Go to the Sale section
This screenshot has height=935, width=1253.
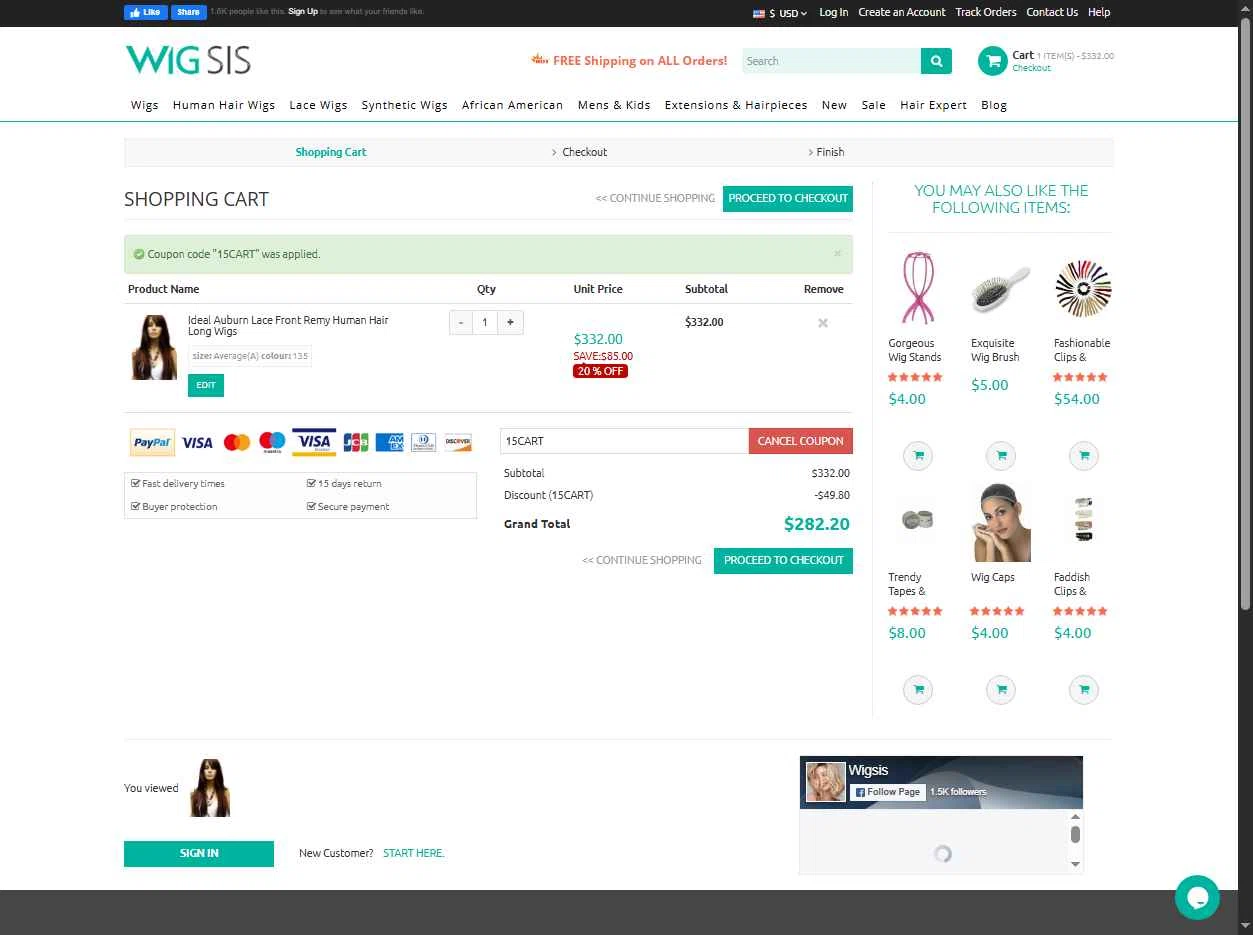point(874,105)
